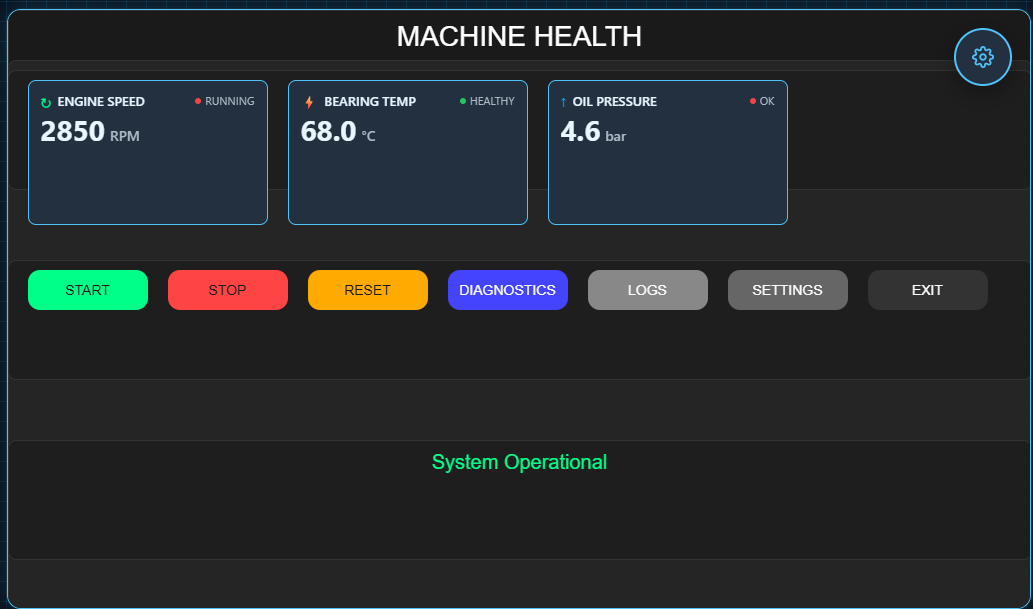Open the grey SETTINGS button
This screenshot has width=1033, height=609.
point(788,290)
